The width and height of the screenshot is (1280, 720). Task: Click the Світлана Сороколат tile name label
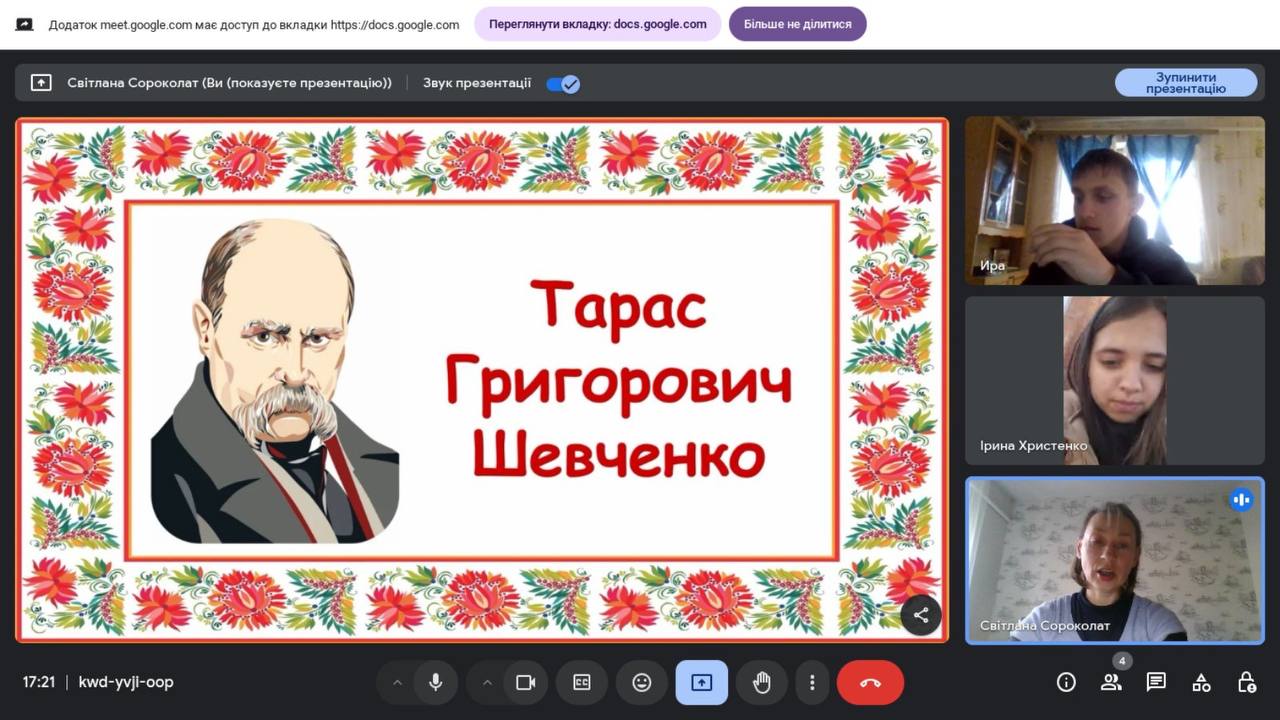point(1045,626)
